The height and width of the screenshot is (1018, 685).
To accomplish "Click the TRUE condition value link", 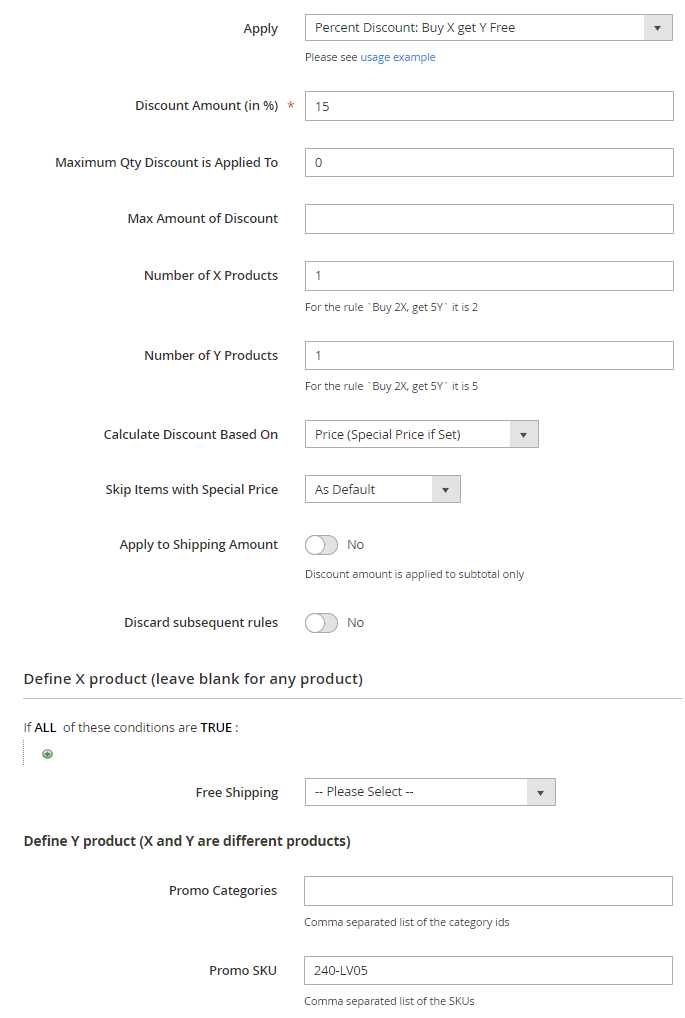I will 216,728.
